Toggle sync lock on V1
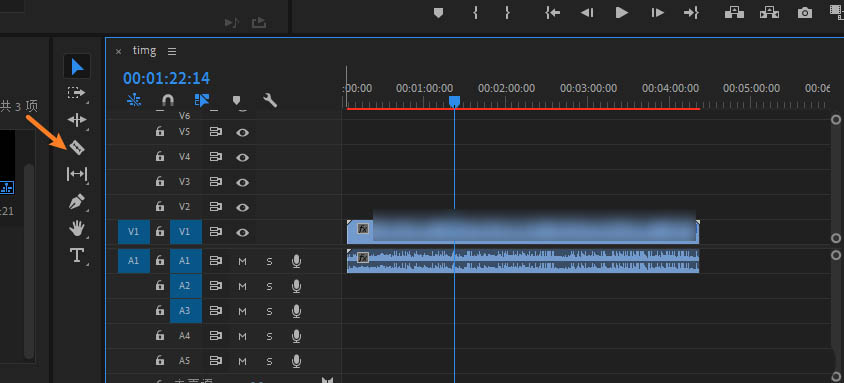The image size is (844, 383). 216,232
